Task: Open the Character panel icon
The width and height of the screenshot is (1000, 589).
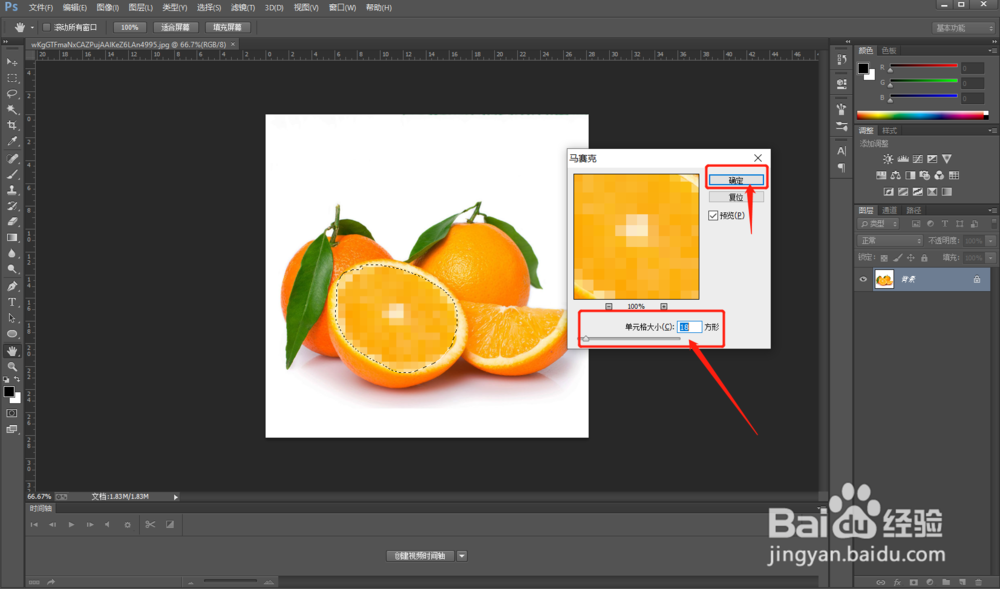Action: click(x=841, y=151)
